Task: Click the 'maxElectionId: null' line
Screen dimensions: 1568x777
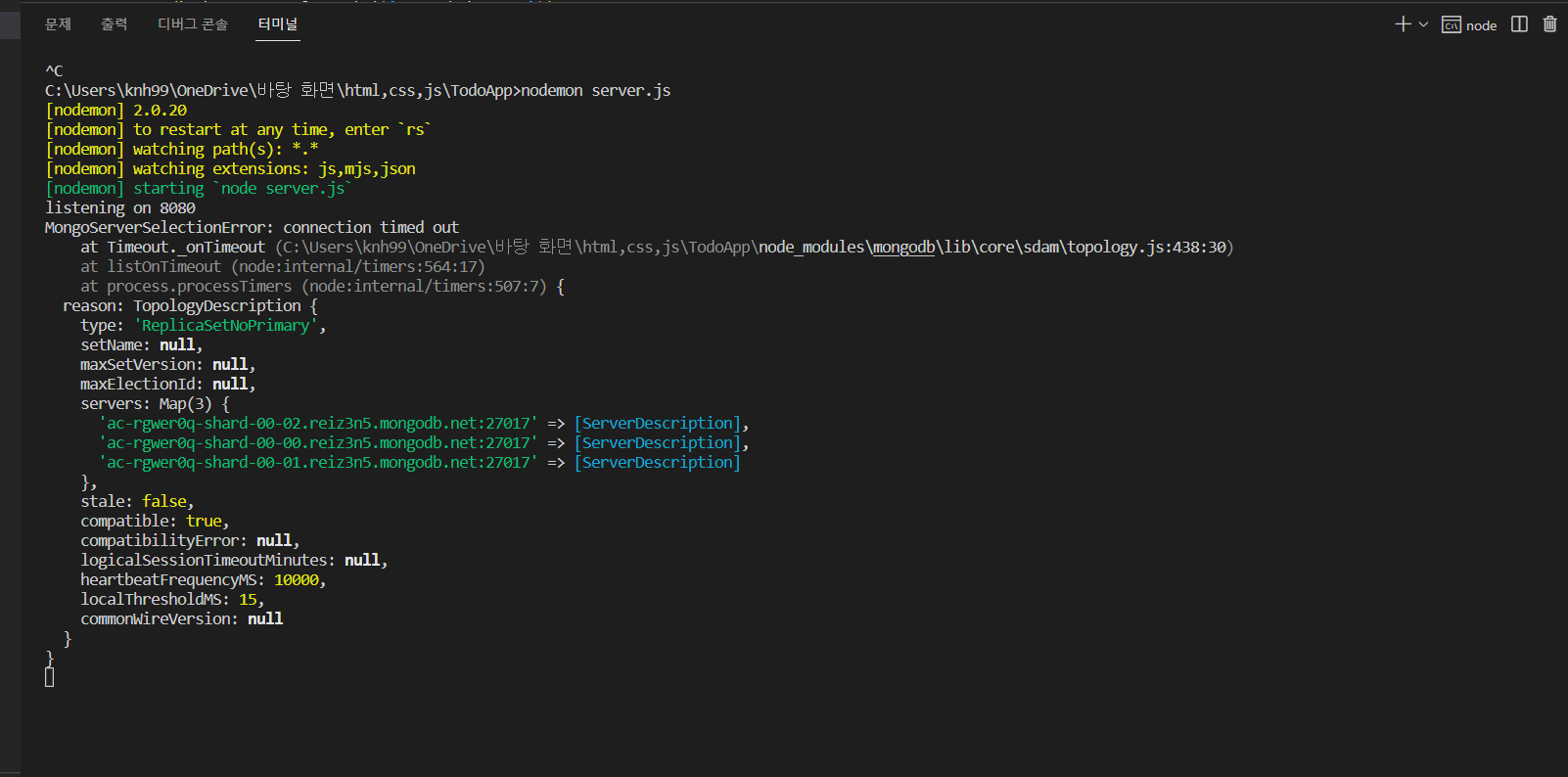Action: coord(168,384)
